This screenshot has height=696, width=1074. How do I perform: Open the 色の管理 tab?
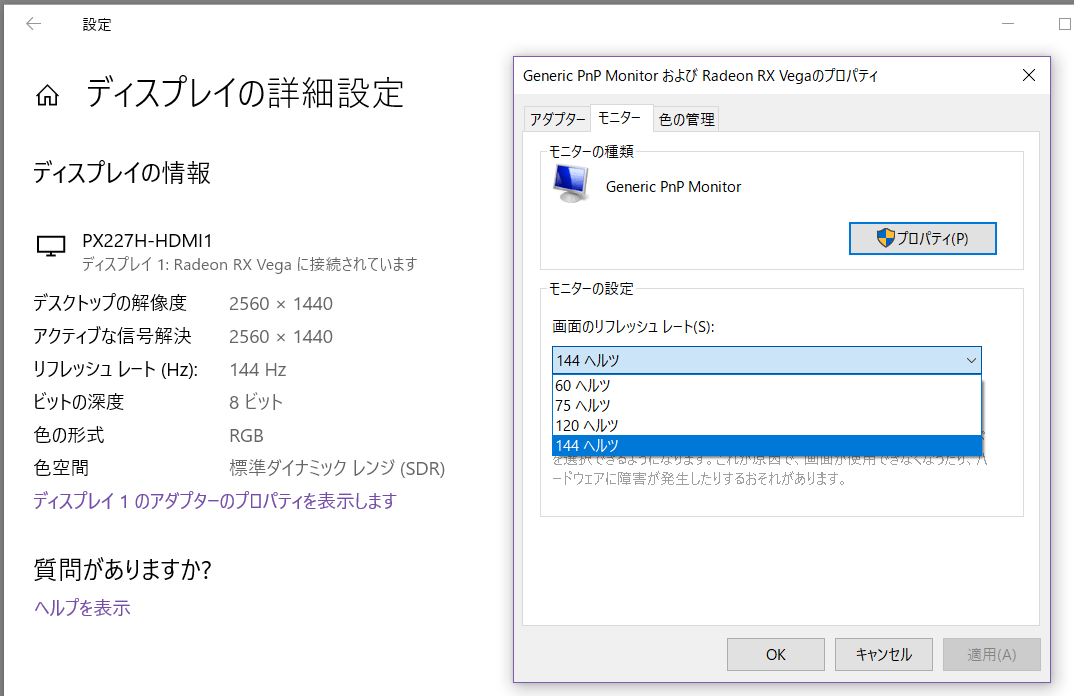click(x=686, y=119)
